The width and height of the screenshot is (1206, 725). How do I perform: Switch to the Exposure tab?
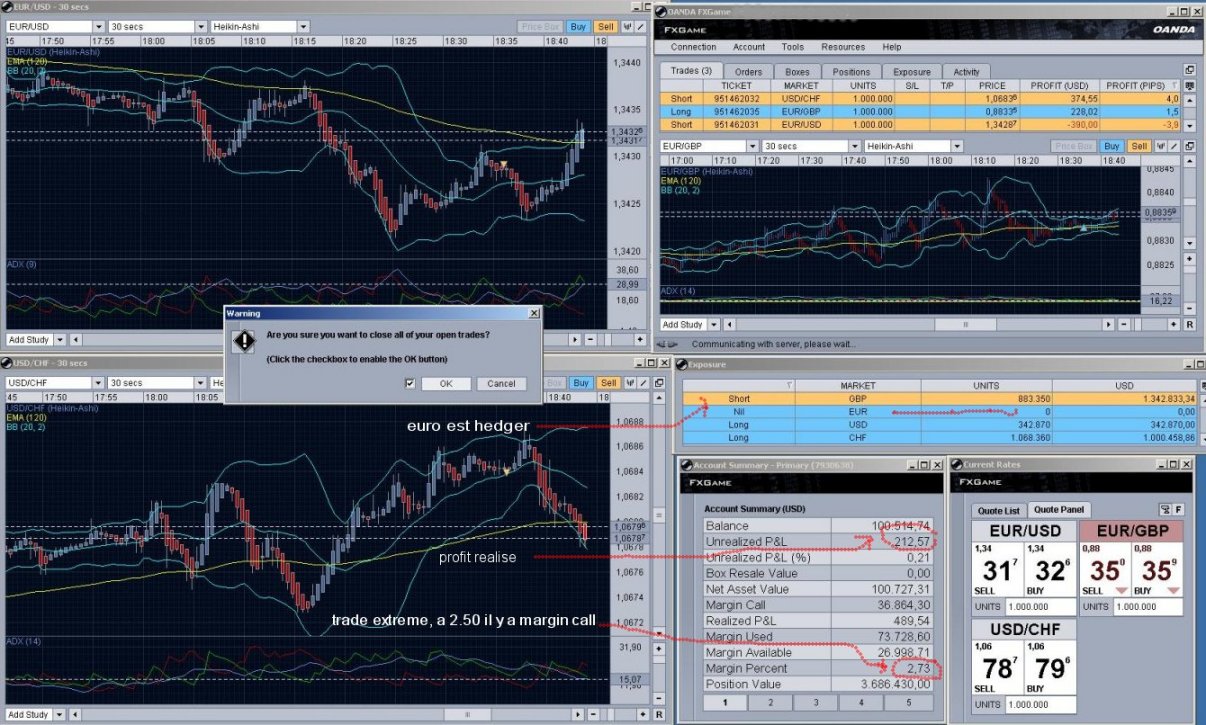click(912, 72)
